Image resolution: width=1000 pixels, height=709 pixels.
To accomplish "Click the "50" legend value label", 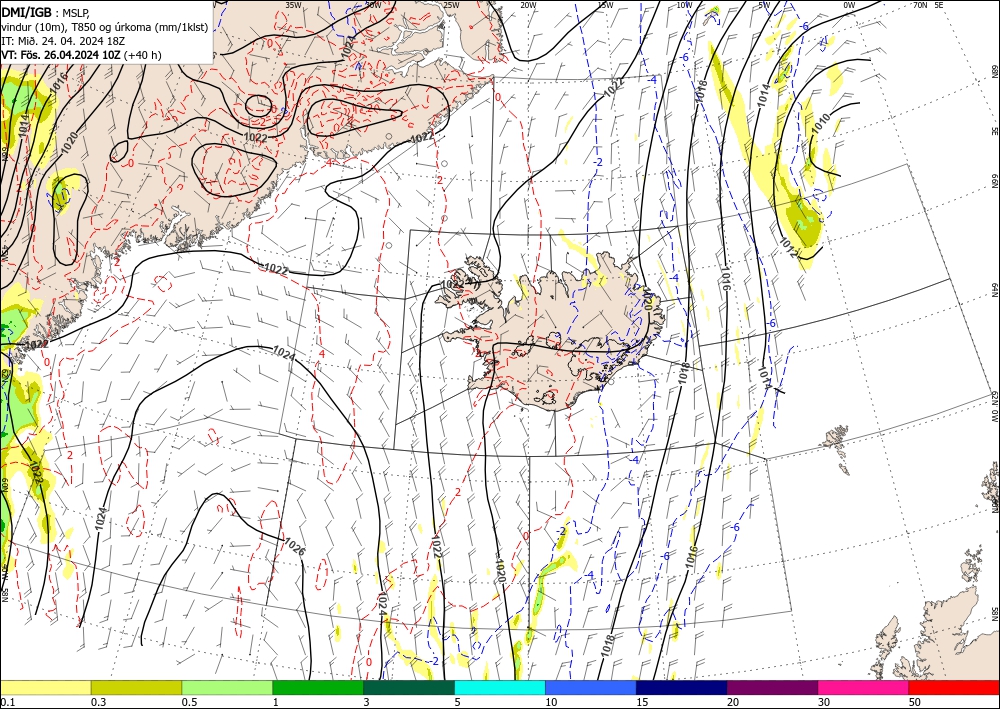I will tap(915, 702).
